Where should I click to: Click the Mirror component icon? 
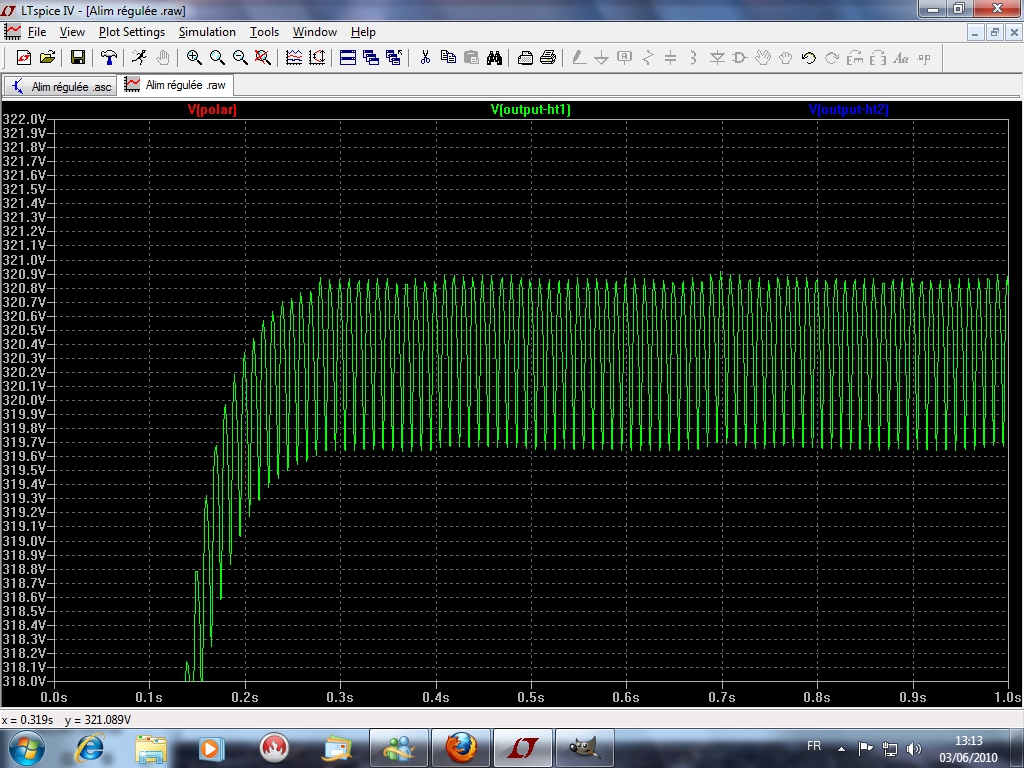pyautogui.click(x=878, y=58)
